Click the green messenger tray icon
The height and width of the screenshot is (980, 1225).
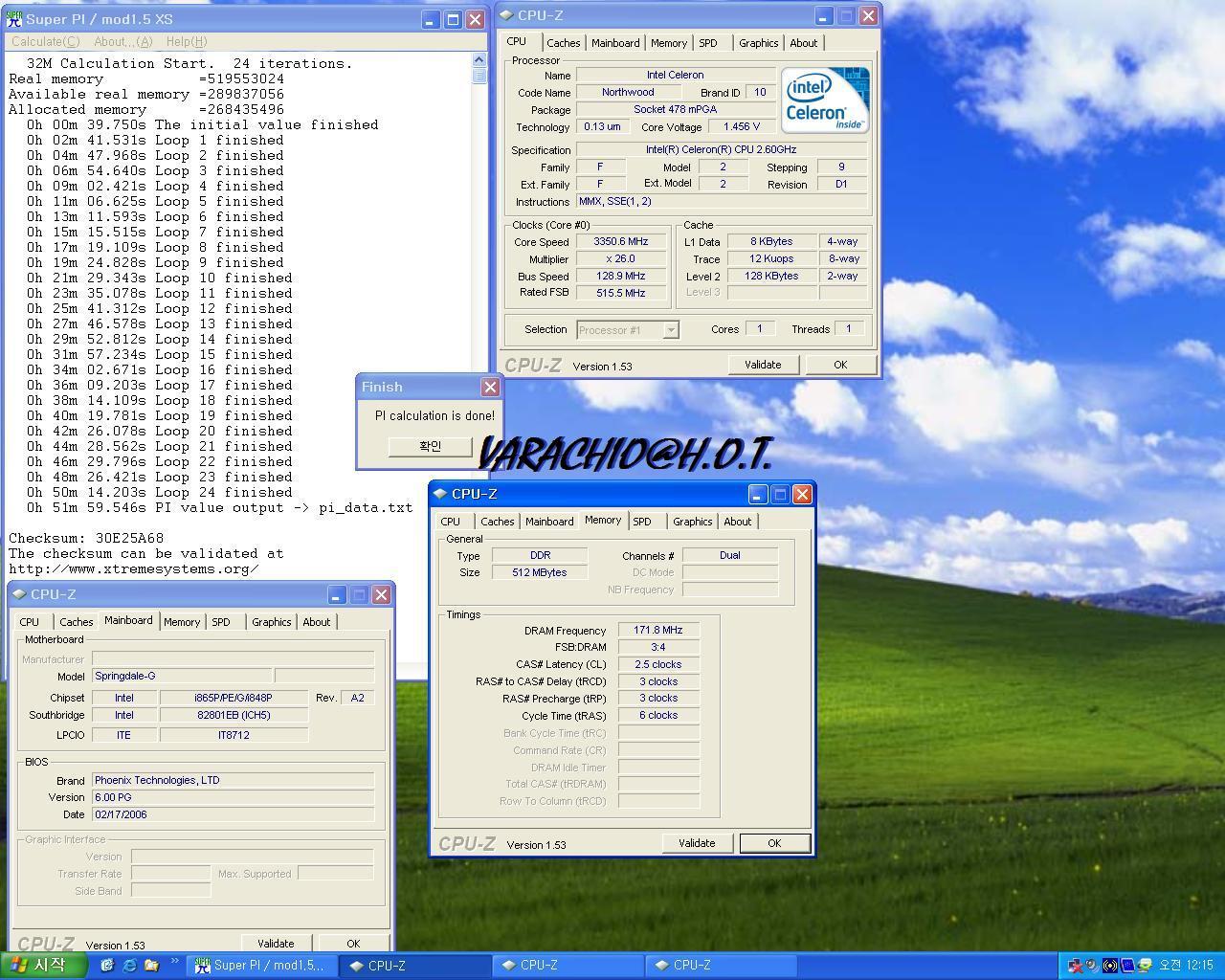click(1145, 966)
